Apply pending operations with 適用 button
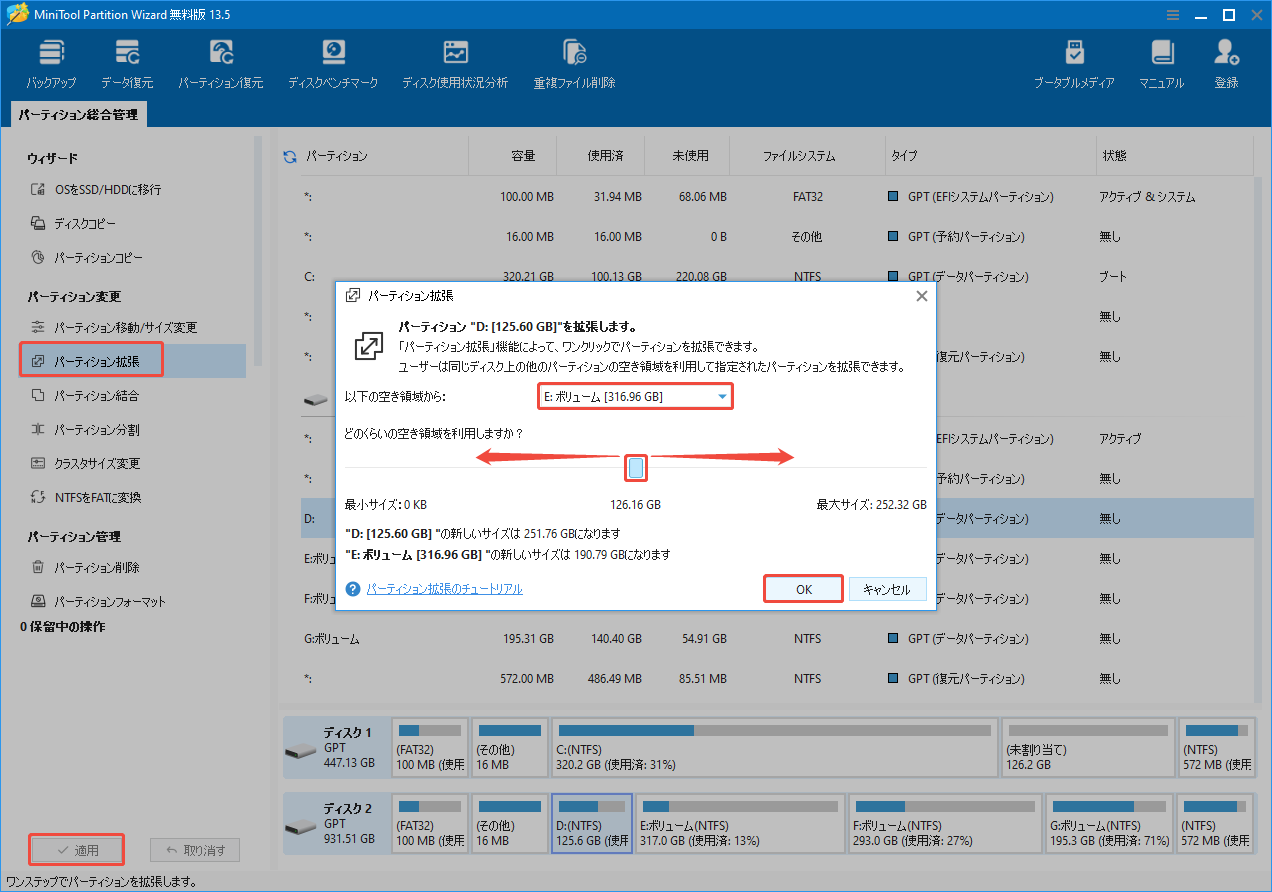Screen dimensions: 1272x892 (76, 849)
